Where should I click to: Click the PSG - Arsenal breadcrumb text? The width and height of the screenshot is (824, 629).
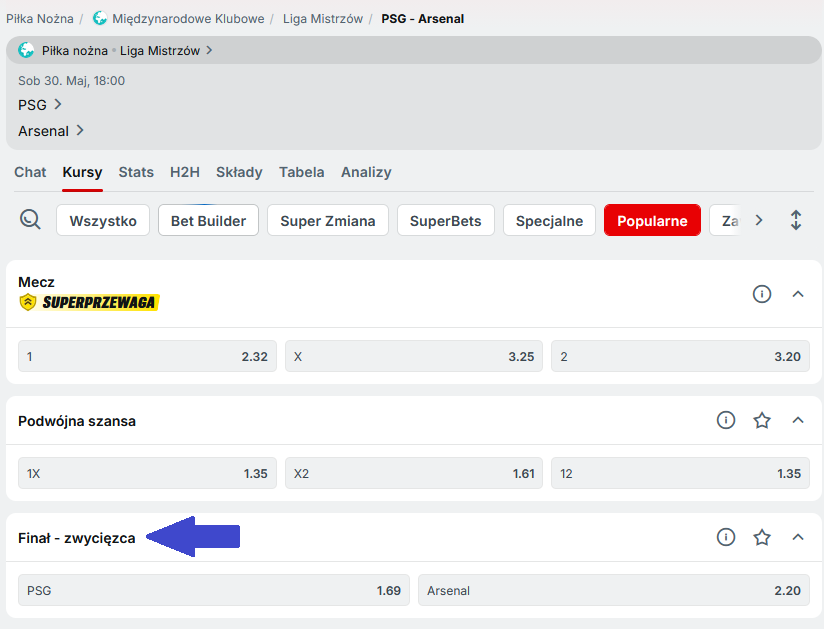[423, 18]
